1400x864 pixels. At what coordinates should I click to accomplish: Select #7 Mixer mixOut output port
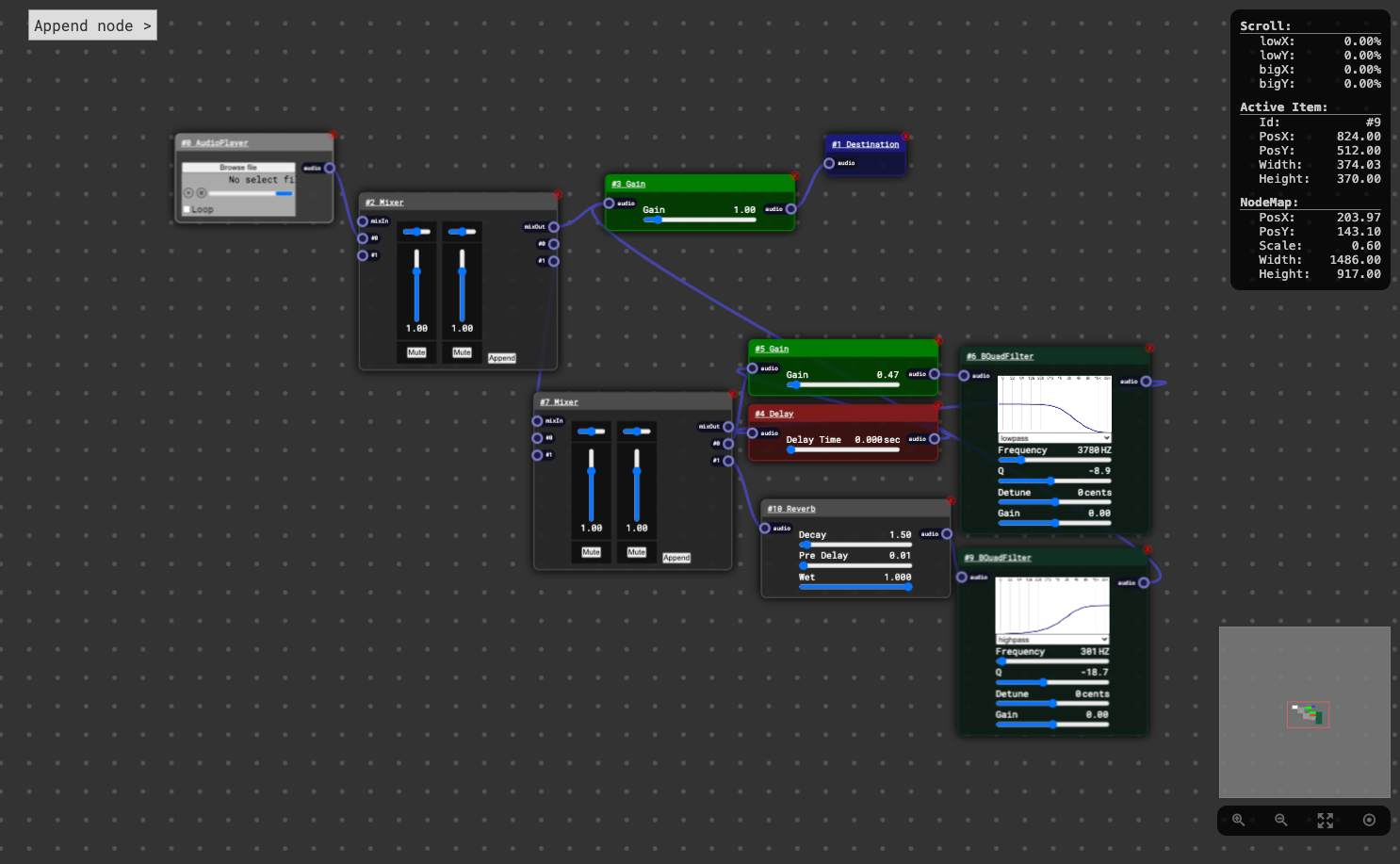click(x=728, y=427)
